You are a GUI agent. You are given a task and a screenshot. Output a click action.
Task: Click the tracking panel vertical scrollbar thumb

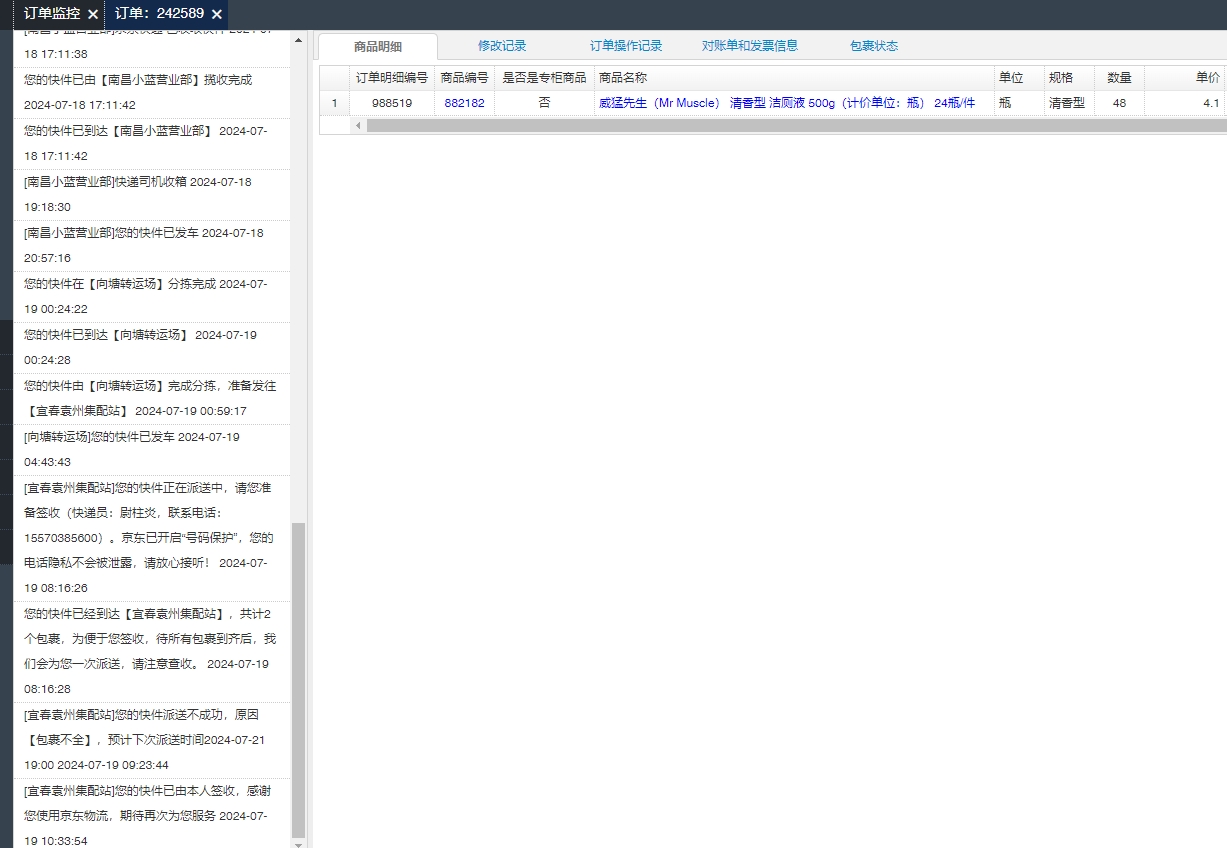(298, 680)
